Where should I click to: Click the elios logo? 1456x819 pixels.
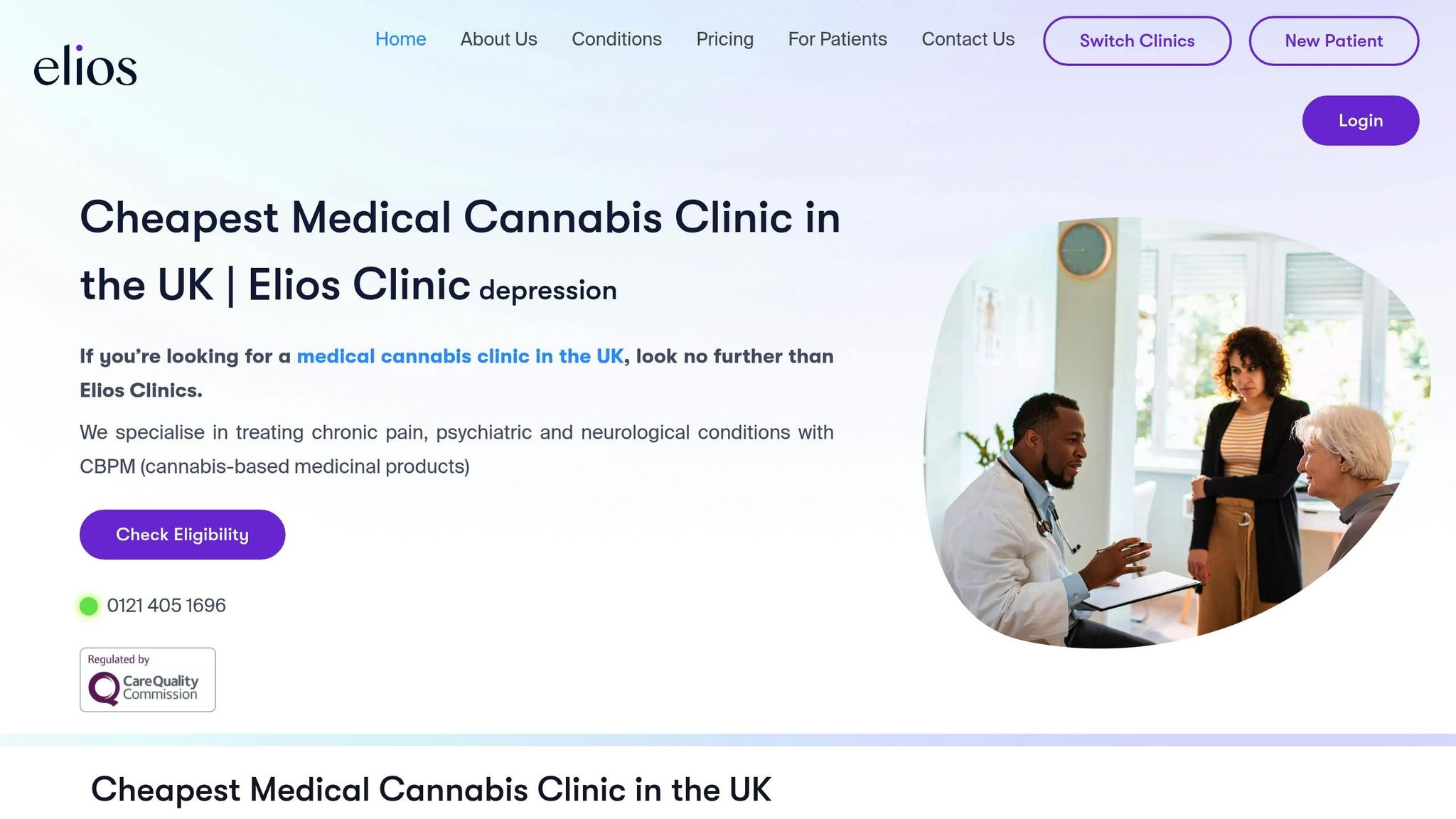click(x=85, y=65)
